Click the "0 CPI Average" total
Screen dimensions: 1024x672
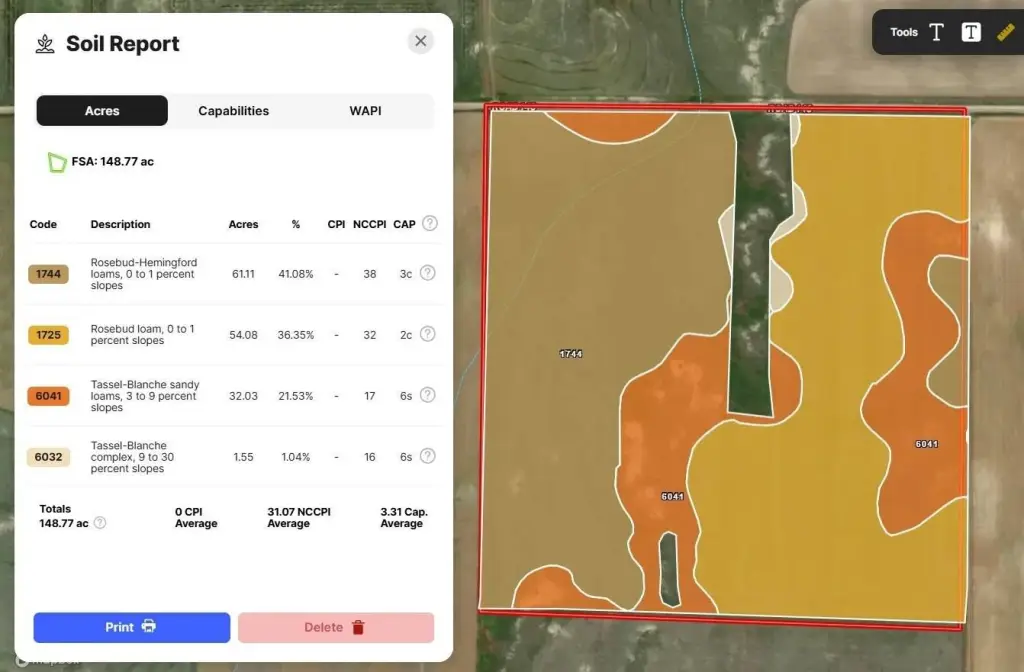(x=196, y=518)
